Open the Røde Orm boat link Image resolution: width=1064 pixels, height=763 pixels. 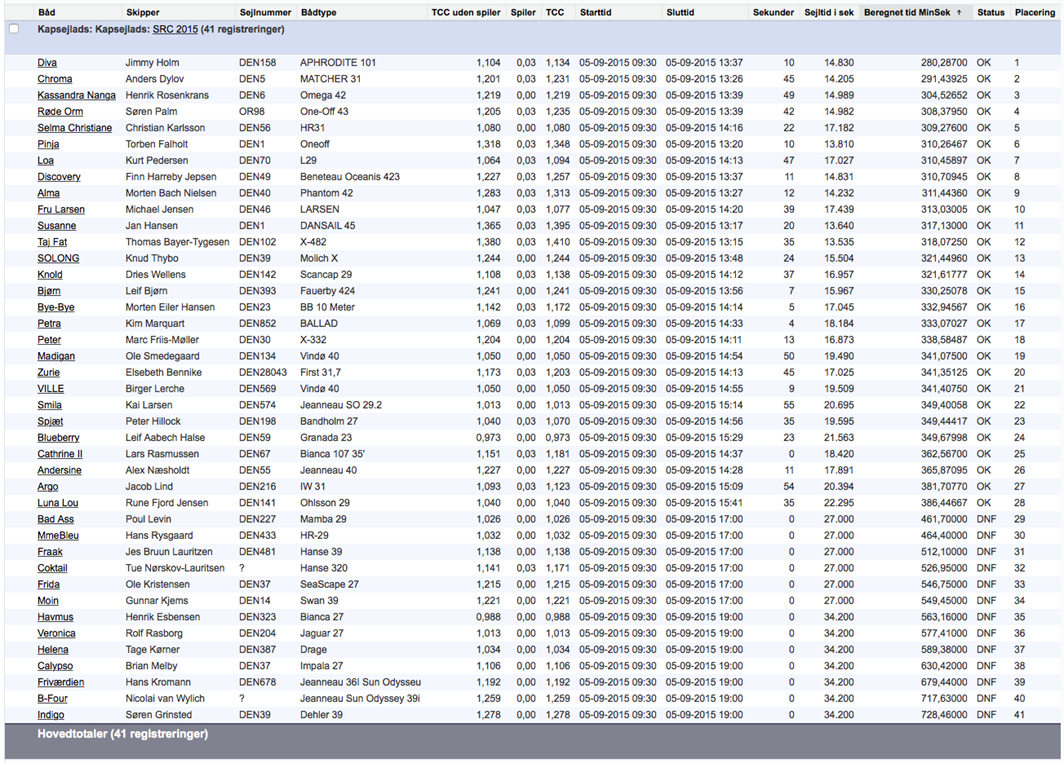(x=60, y=111)
